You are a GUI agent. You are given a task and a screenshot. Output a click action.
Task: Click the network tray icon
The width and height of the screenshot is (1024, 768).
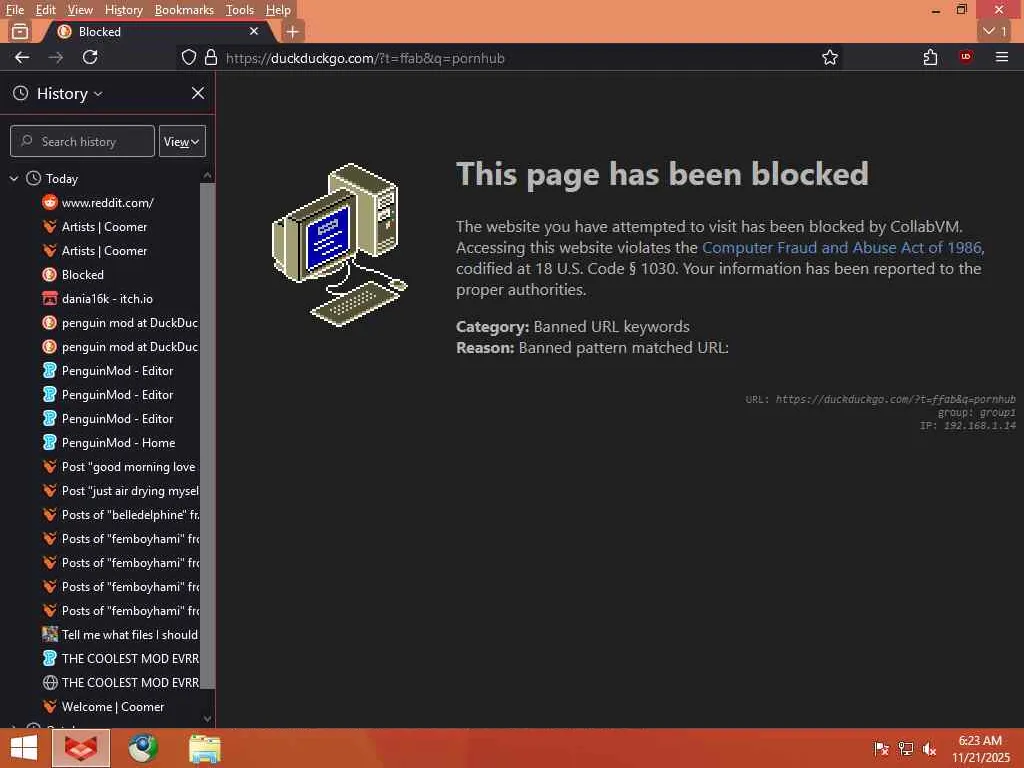pyautogui.click(x=906, y=748)
